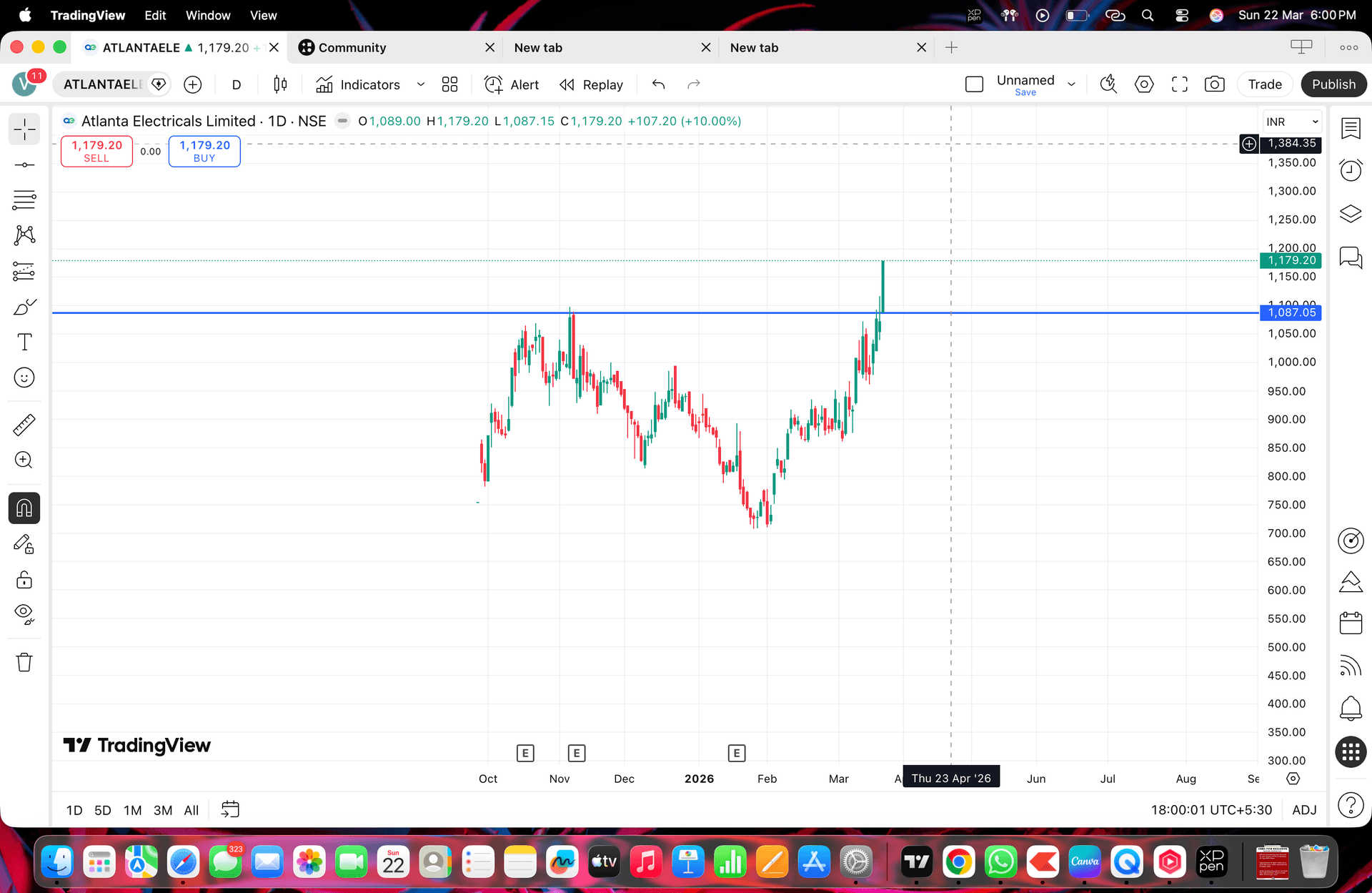Select the ruler Measure tool

pos(24,425)
